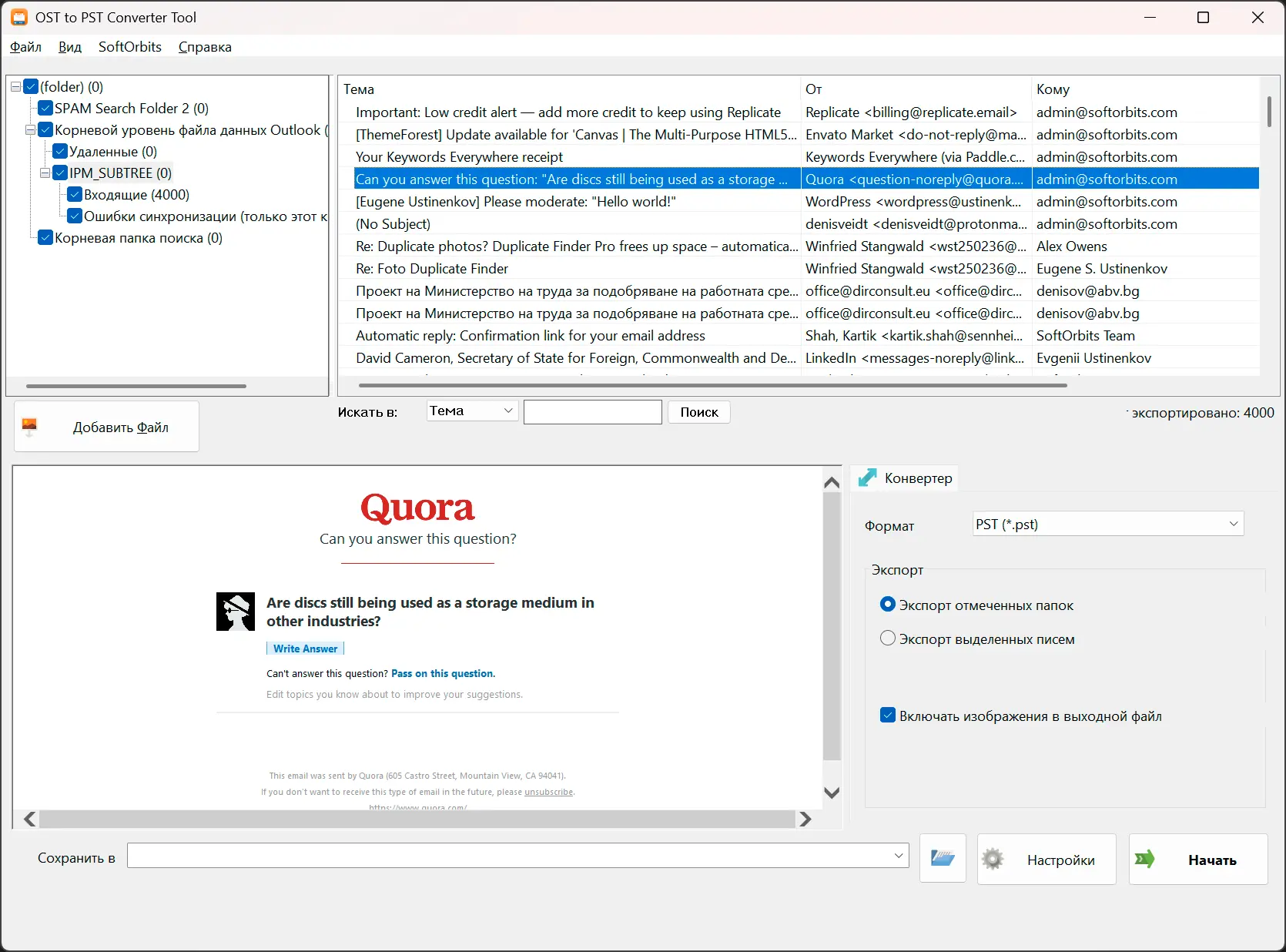The image size is (1286, 952).
Task: Toggle Корневой уровень файла данных Outlook checkbox
Action: pos(45,130)
